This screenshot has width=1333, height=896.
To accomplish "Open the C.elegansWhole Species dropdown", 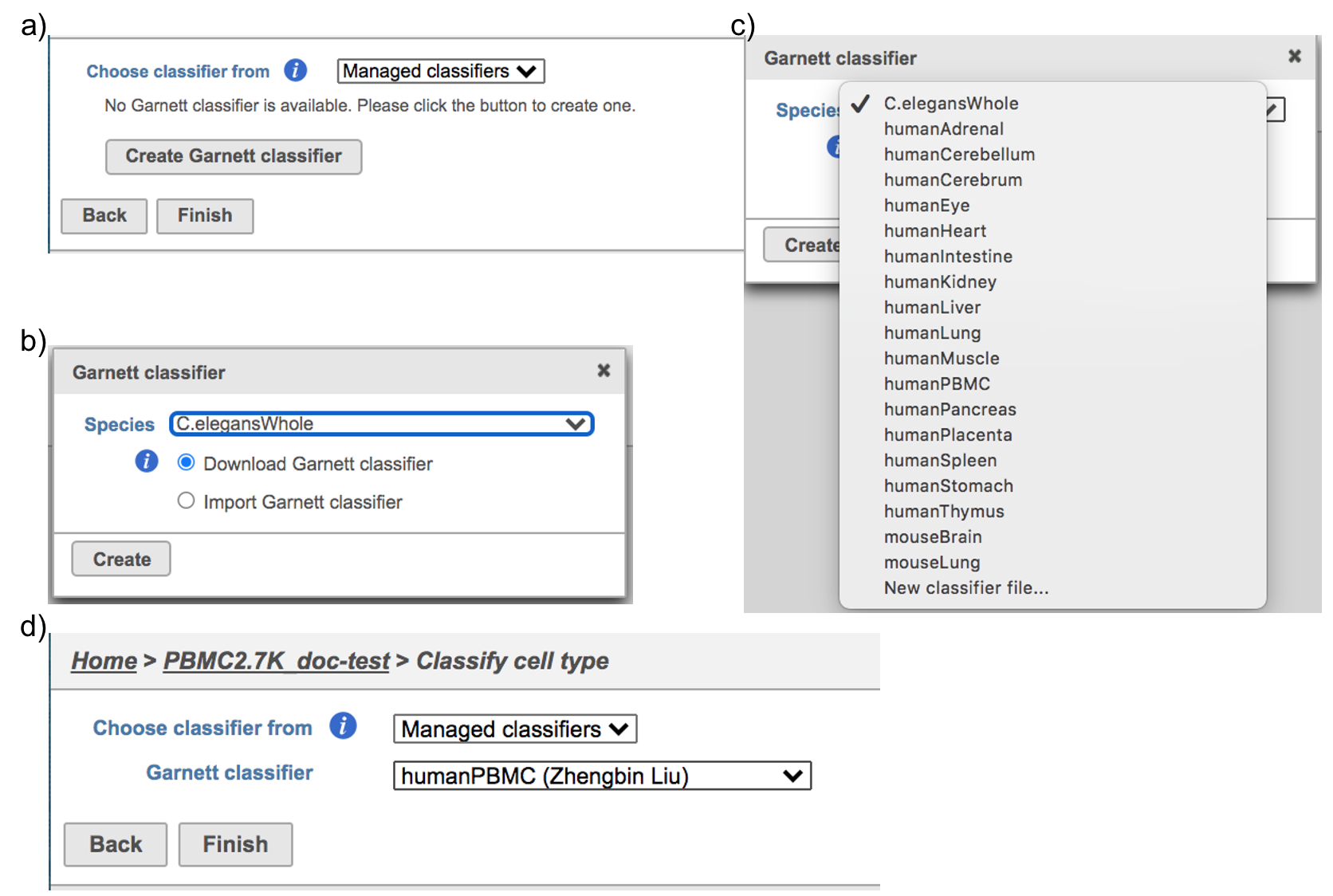I will click(x=381, y=424).
